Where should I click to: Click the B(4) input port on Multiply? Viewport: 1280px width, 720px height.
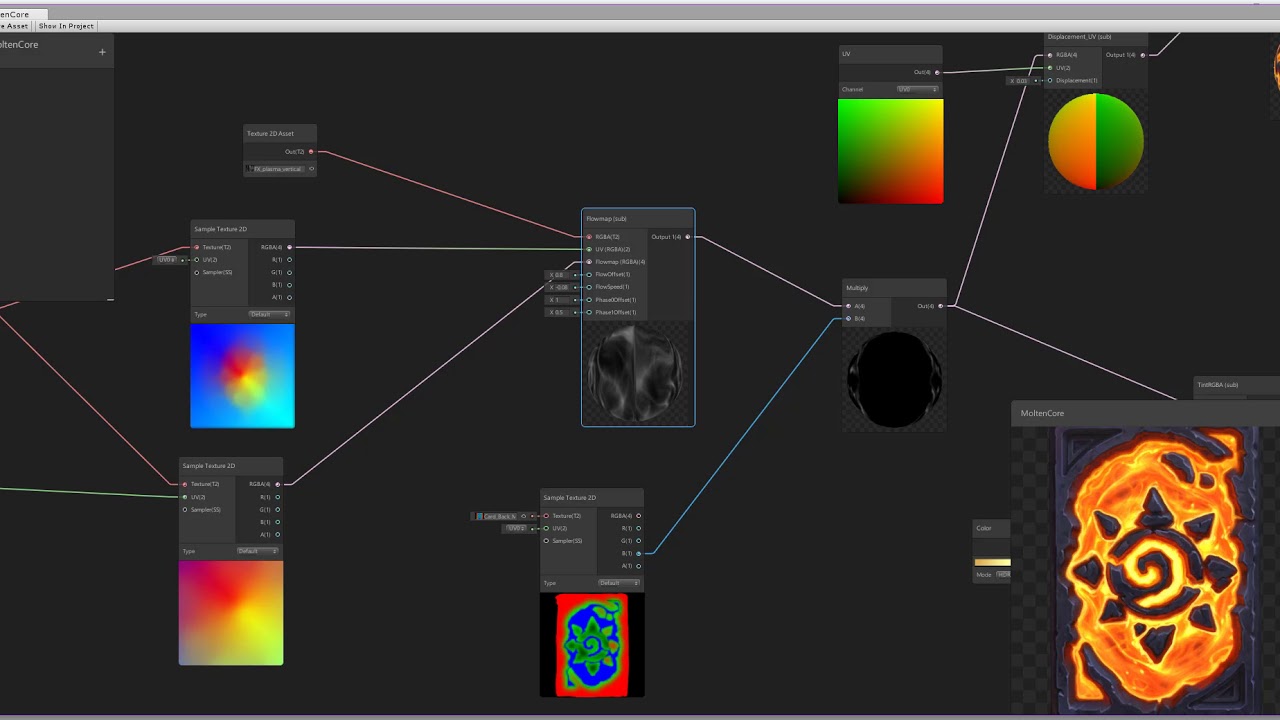(848, 319)
